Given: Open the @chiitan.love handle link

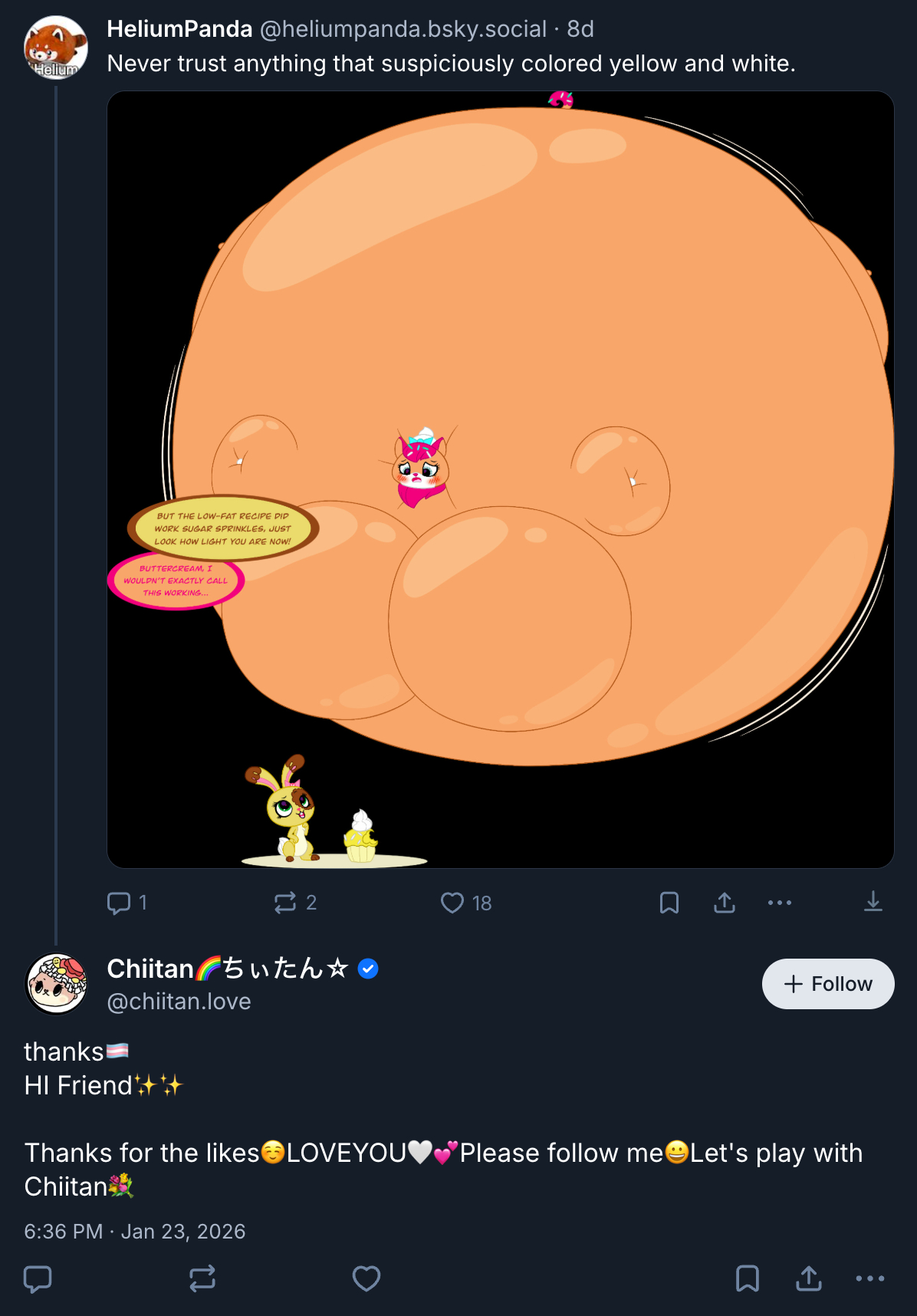Looking at the screenshot, I should (x=179, y=1002).
